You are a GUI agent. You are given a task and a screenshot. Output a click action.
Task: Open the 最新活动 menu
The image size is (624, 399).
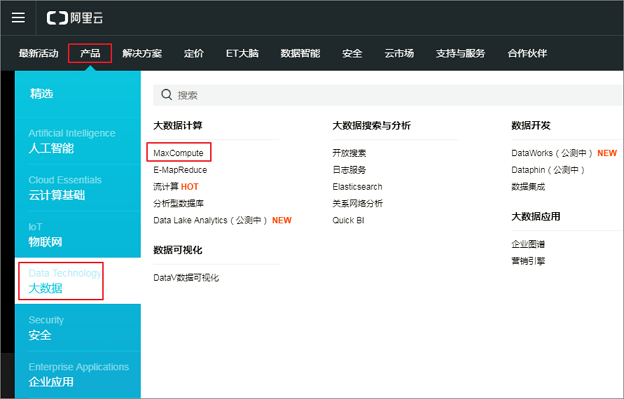tap(39, 53)
